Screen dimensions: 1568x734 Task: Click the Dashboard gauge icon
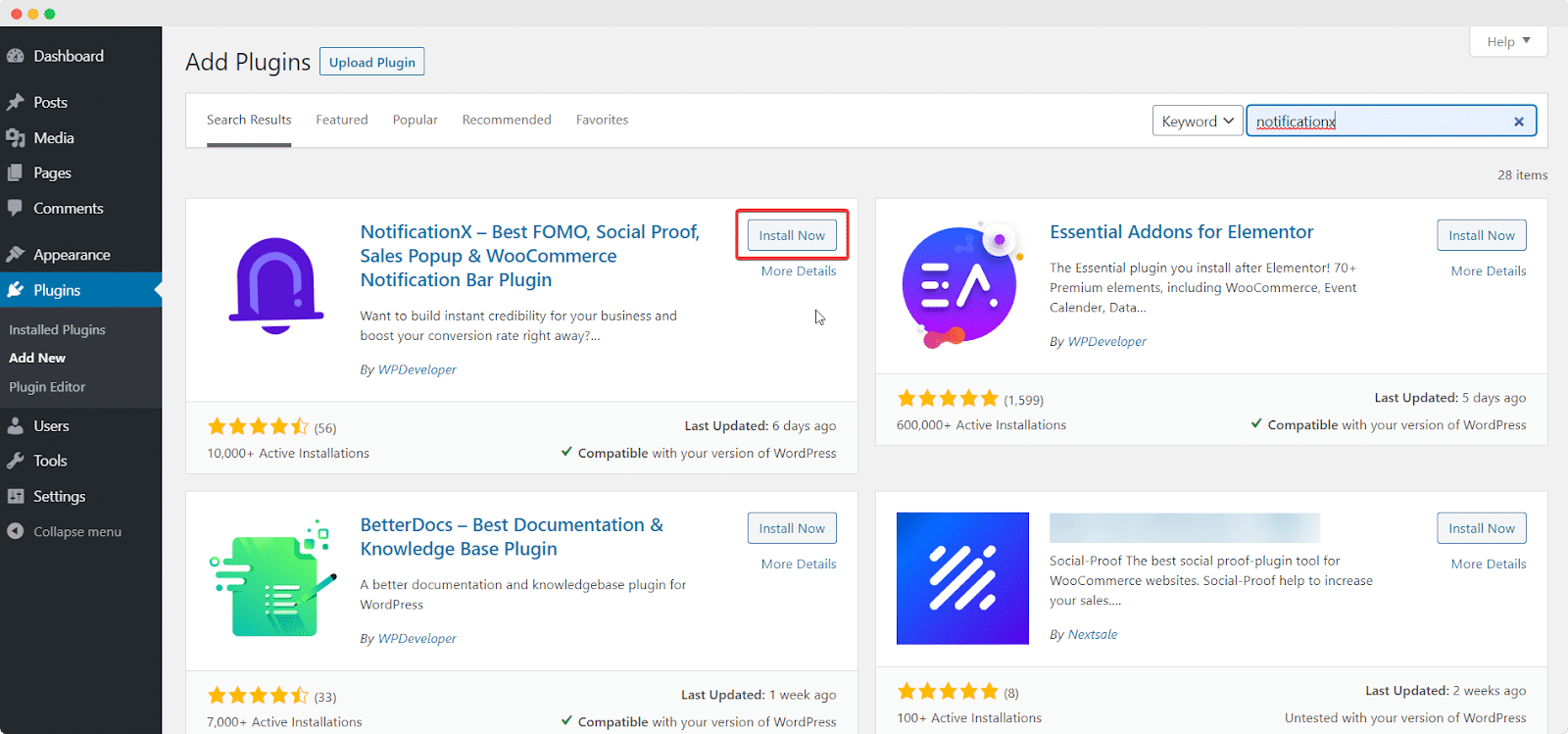click(16, 56)
